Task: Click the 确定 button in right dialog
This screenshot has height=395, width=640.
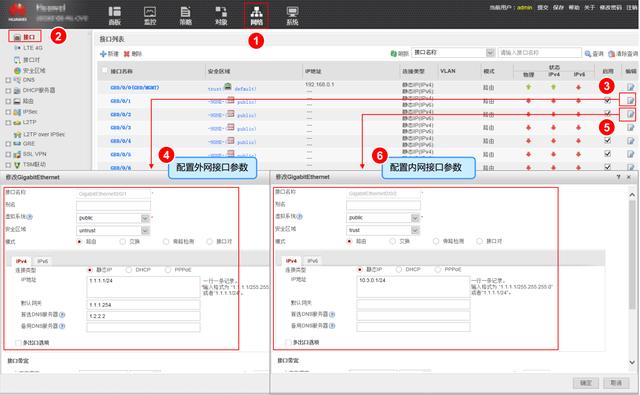Action: click(x=586, y=383)
